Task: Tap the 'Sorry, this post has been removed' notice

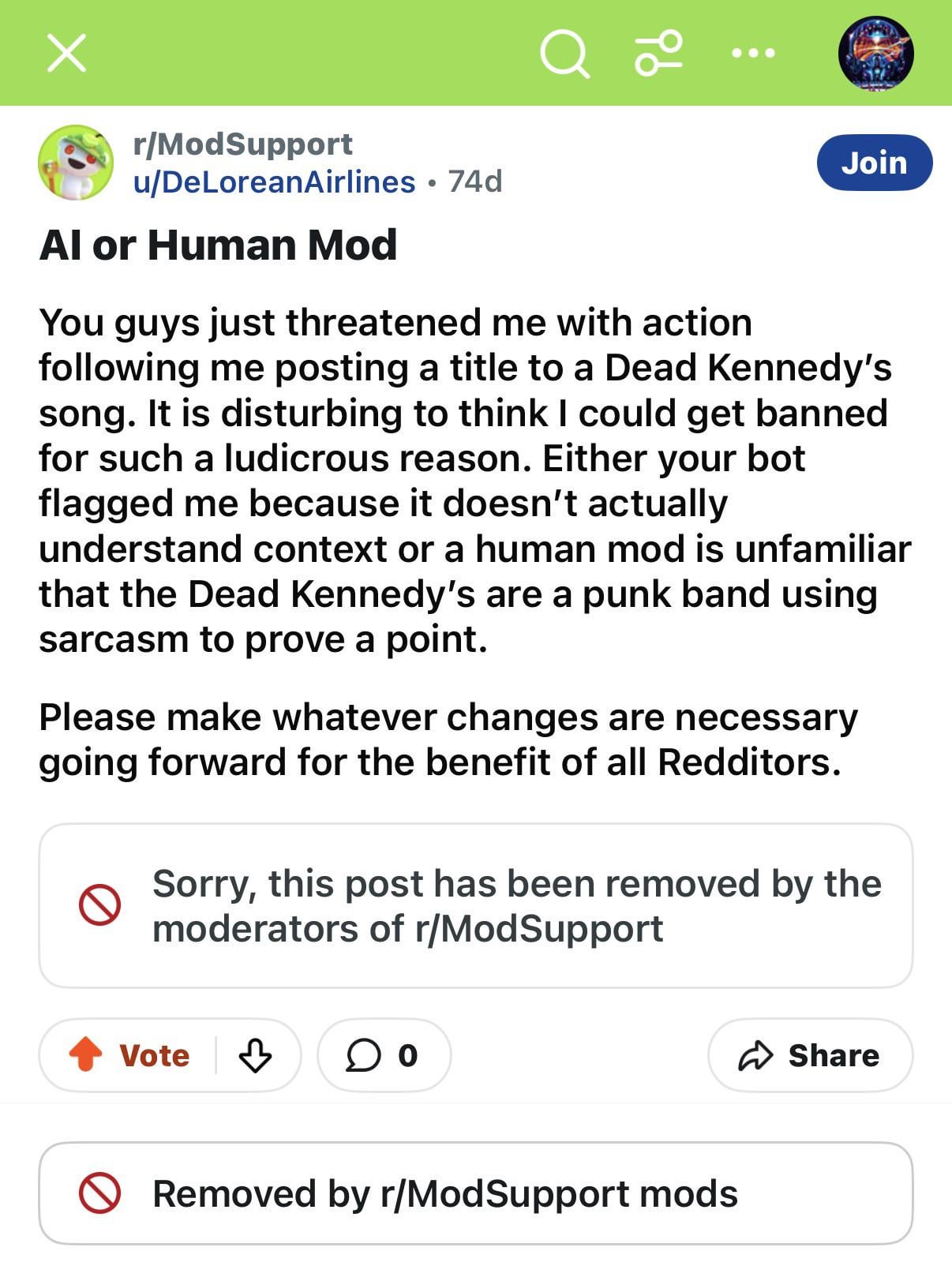Action: click(516, 905)
